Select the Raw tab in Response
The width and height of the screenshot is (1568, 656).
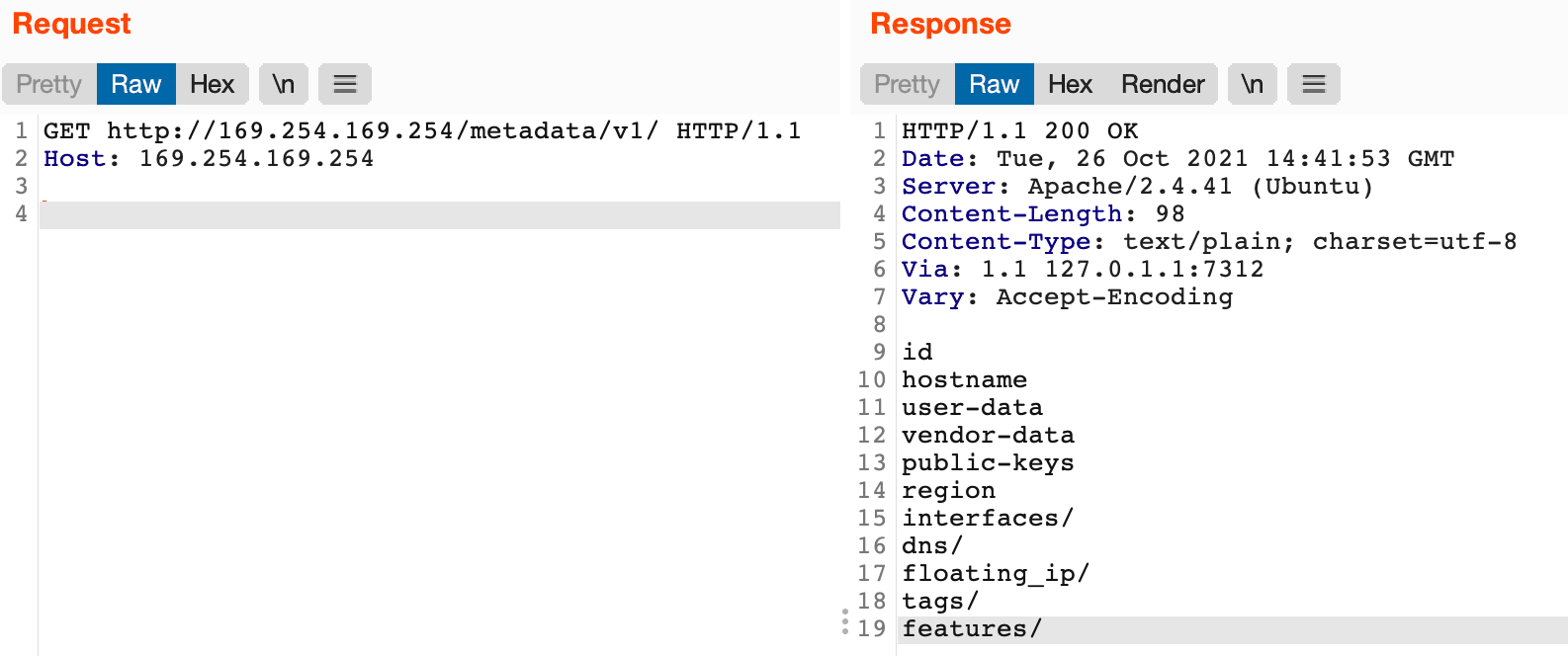point(994,84)
